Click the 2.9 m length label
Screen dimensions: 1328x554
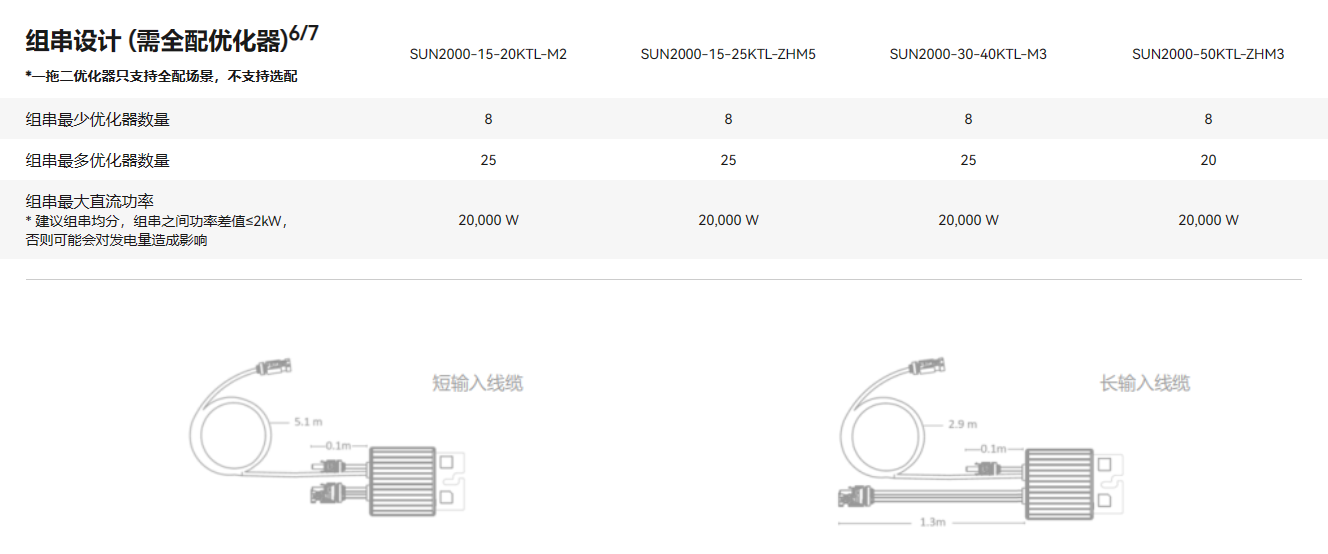(961, 424)
